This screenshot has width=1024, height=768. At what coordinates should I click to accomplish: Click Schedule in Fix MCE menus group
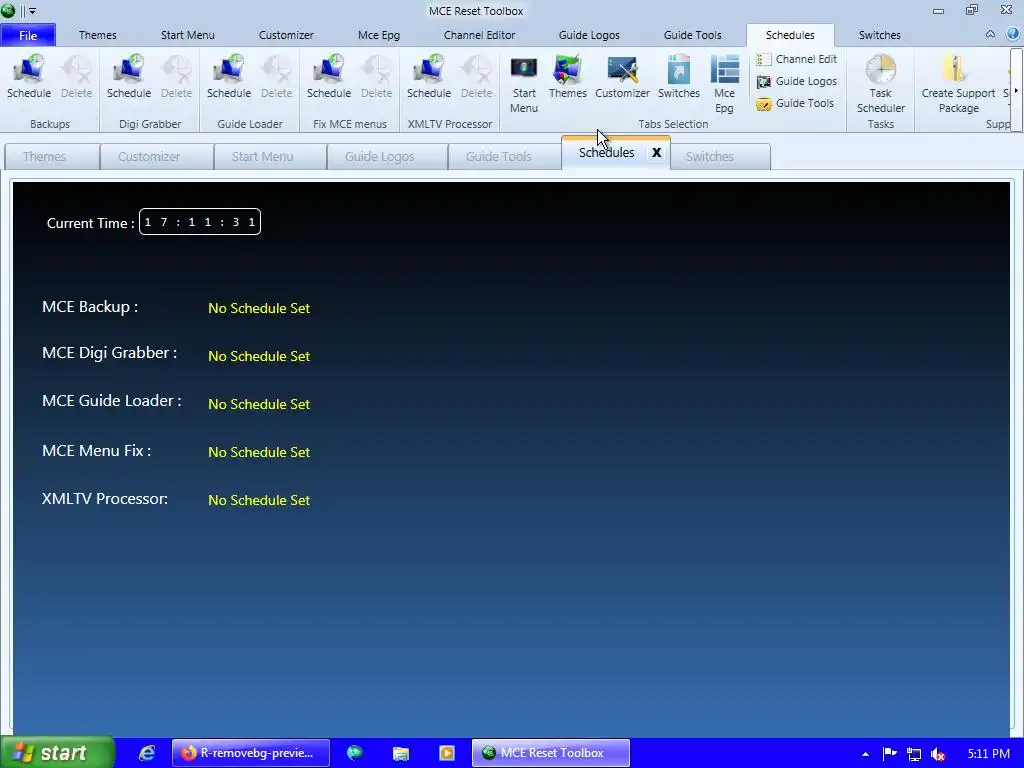click(x=328, y=77)
